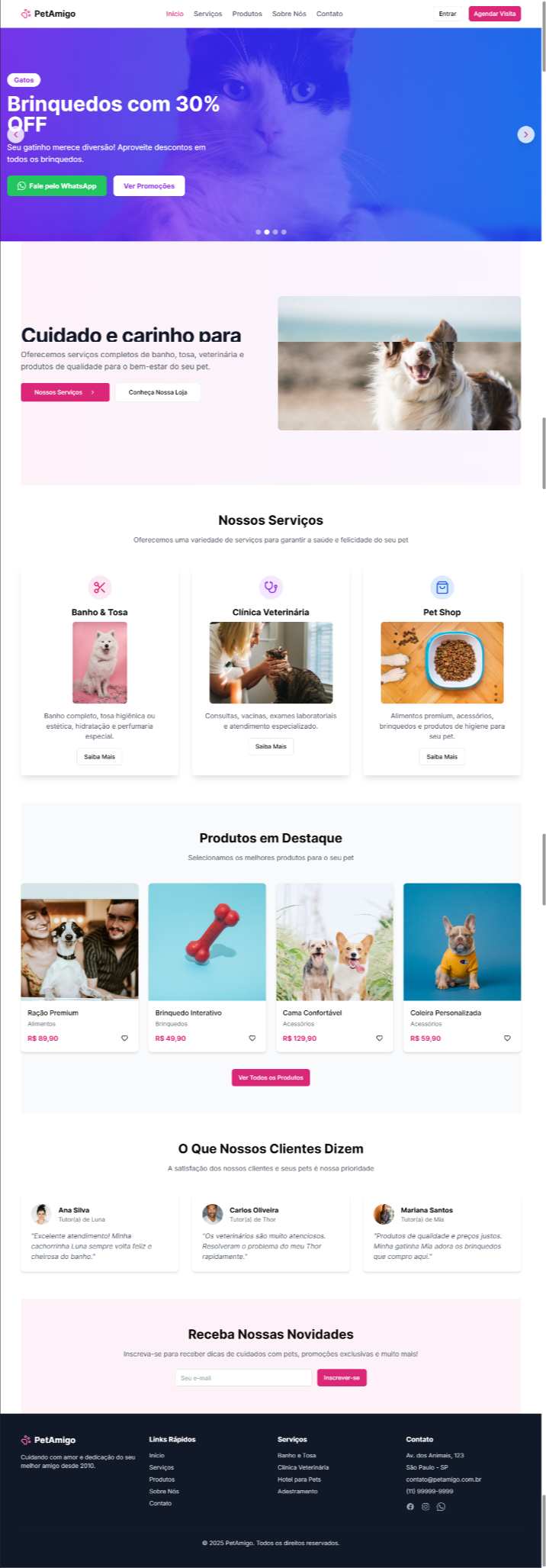Viewport: 546px width, 1568px height.
Task: Click Ver Todos os Produtos button
Action: [x=271, y=1077]
